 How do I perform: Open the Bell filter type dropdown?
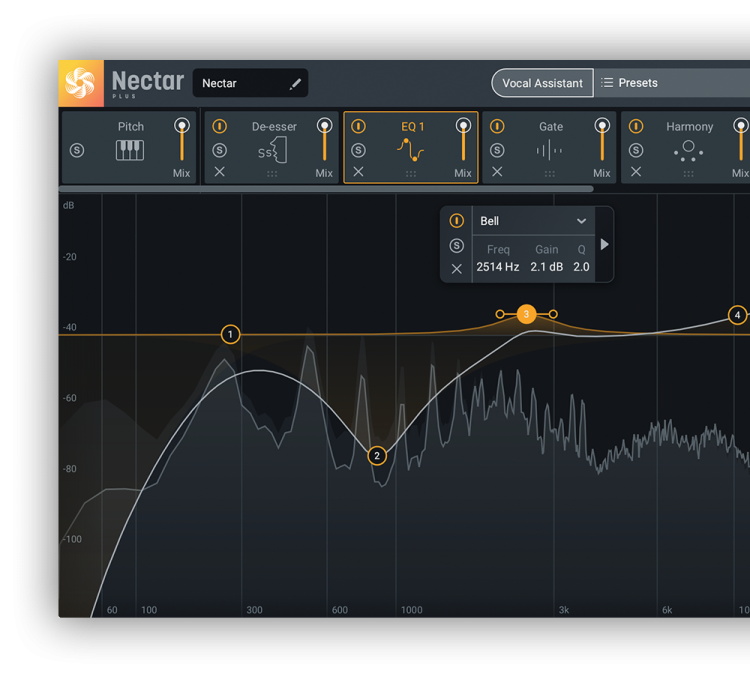(x=533, y=221)
